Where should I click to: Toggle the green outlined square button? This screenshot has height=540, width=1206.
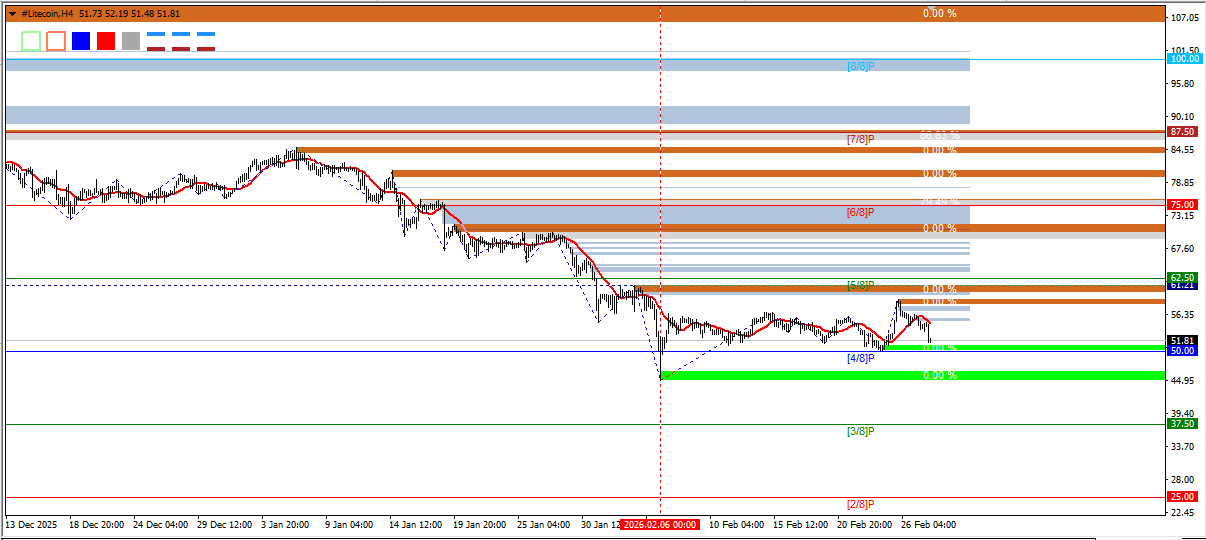(31, 41)
